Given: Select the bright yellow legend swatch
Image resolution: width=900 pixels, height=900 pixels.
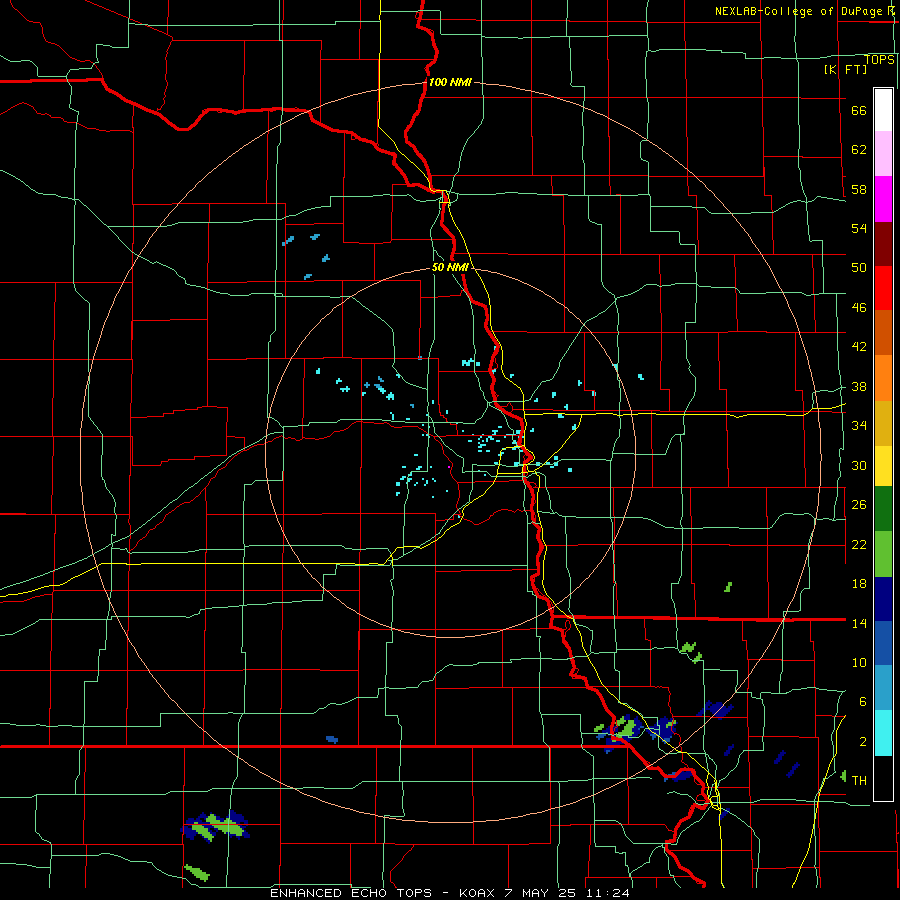Looking at the screenshot, I should click(883, 466).
